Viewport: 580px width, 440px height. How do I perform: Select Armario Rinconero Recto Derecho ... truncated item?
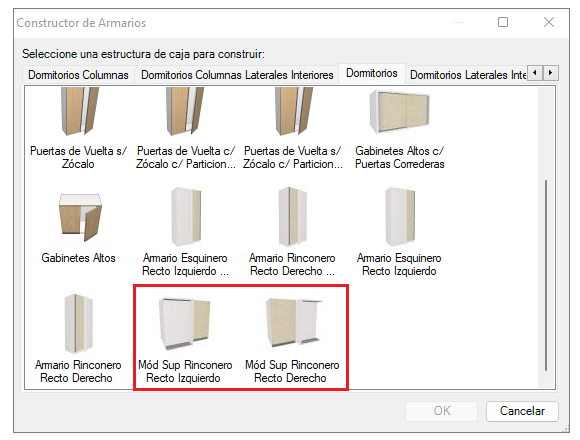(x=292, y=217)
